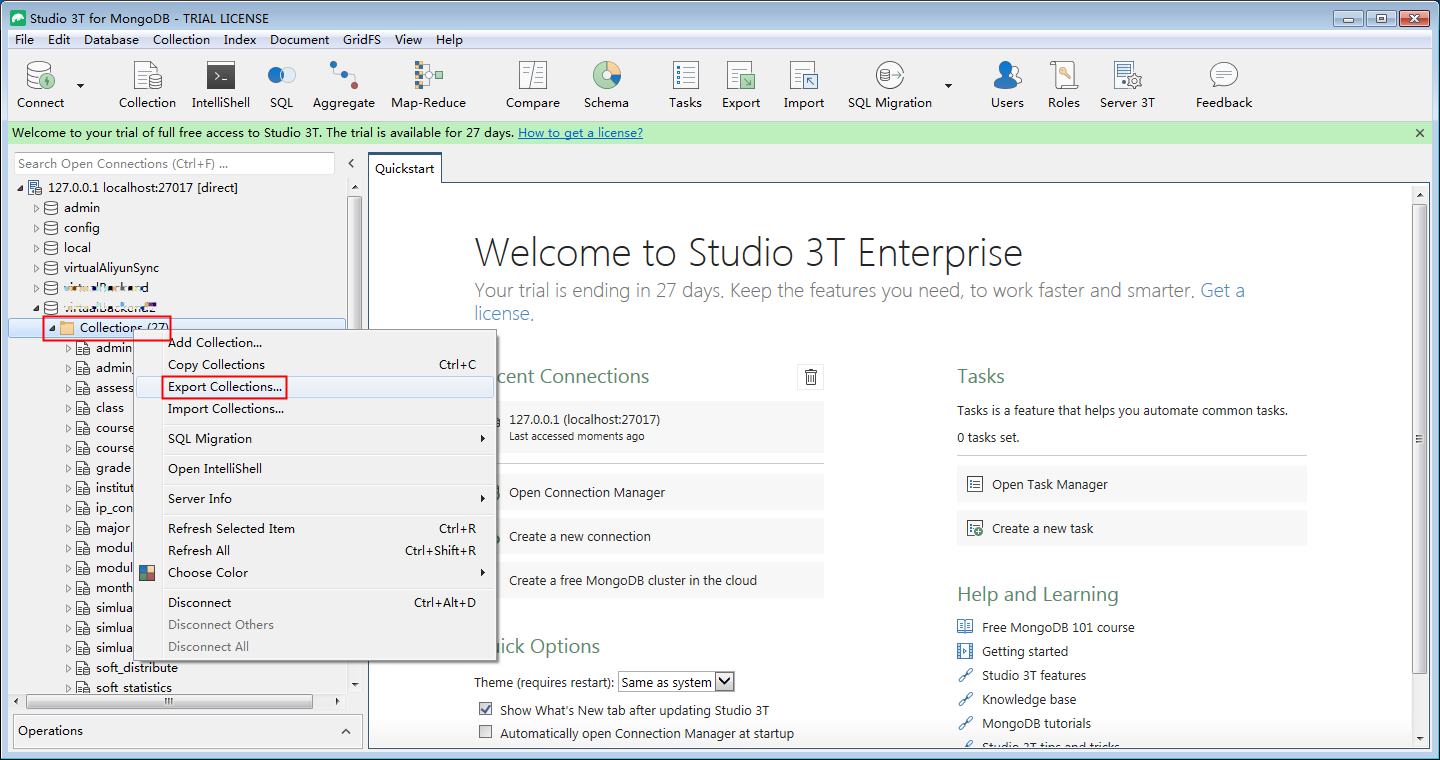
Task: Collapse the Collections (27) folder
Action: (x=52, y=328)
